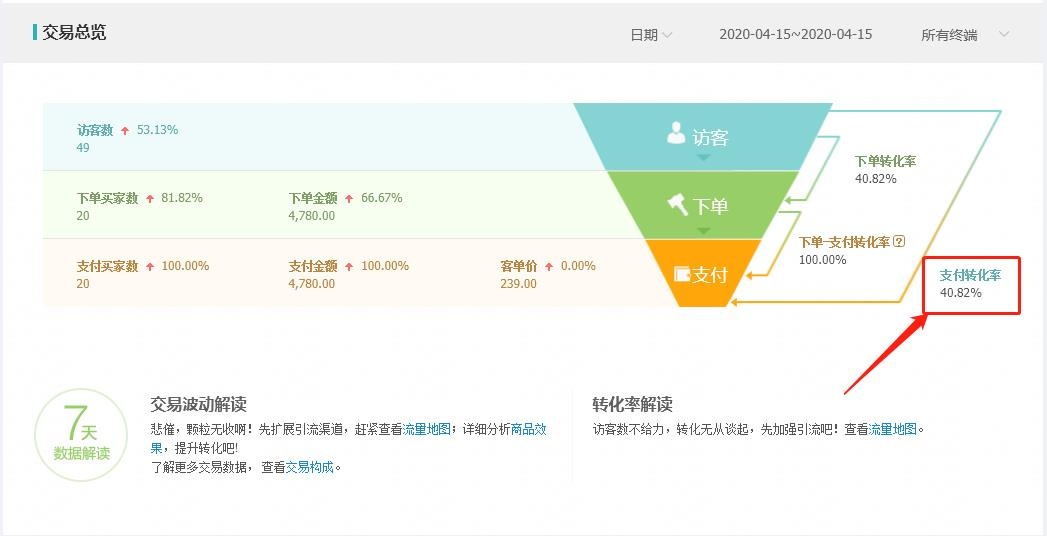This screenshot has height=536, width=1047.
Task: Click the 转化率解读 heading
Action: [632, 404]
